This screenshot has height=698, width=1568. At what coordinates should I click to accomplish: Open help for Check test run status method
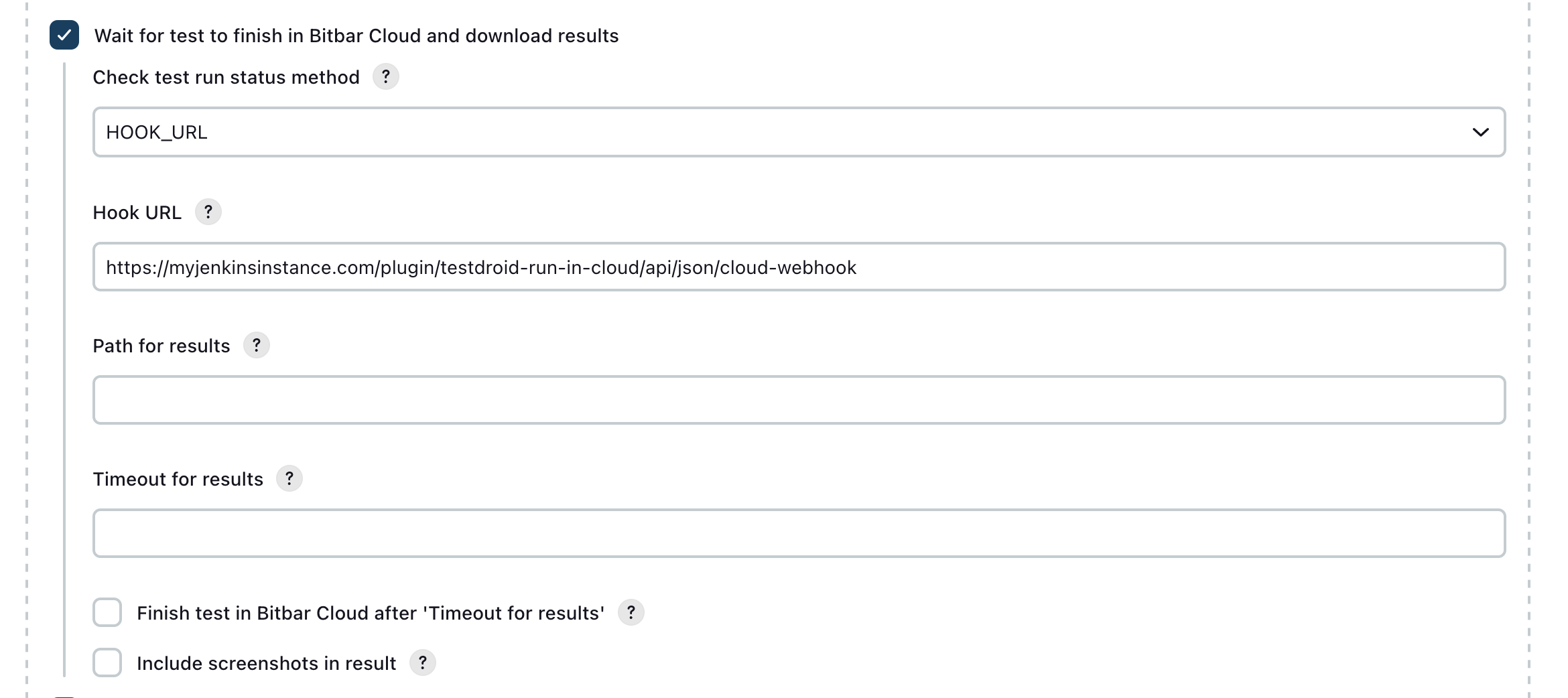(x=387, y=77)
